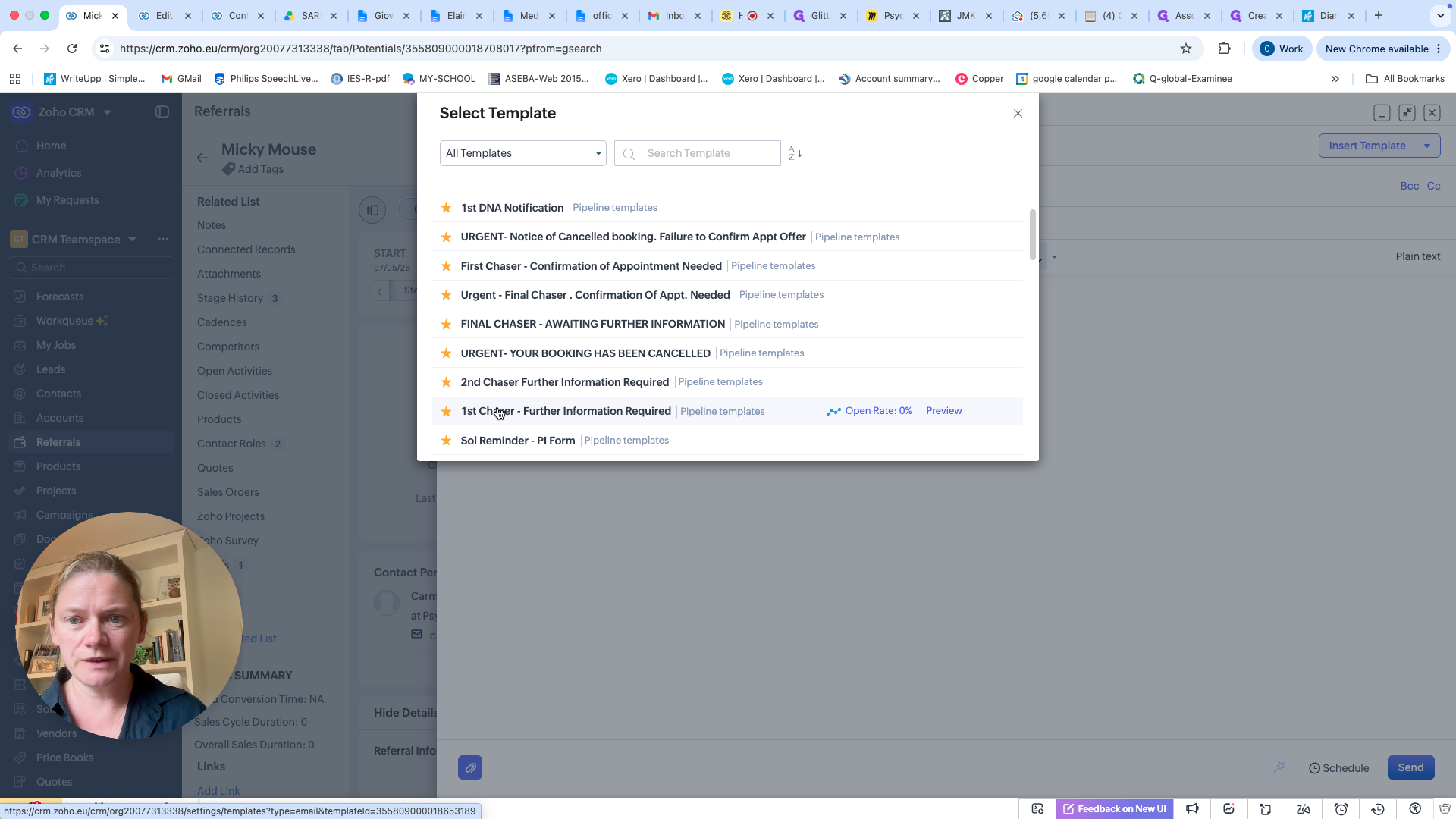The width and height of the screenshot is (1456, 819).
Task: Pick the Sol Reminder - PI Form template
Action: pos(518,441)
